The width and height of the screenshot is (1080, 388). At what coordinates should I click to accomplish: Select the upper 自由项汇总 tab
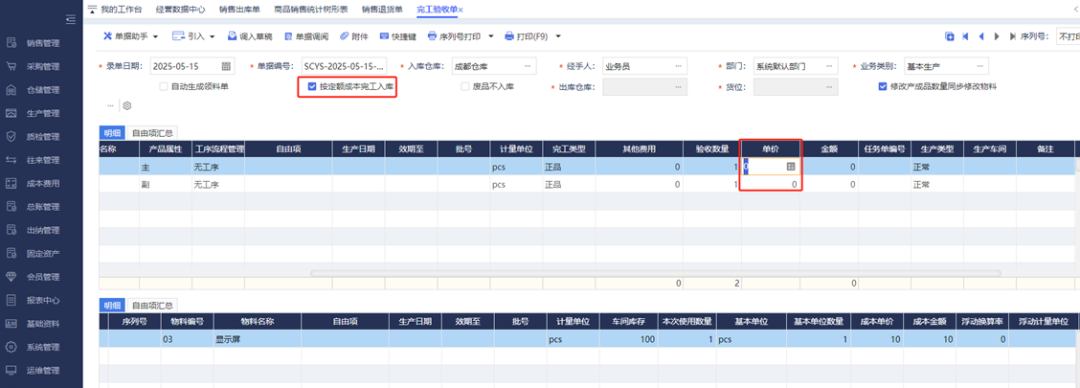tap(152, 132)
